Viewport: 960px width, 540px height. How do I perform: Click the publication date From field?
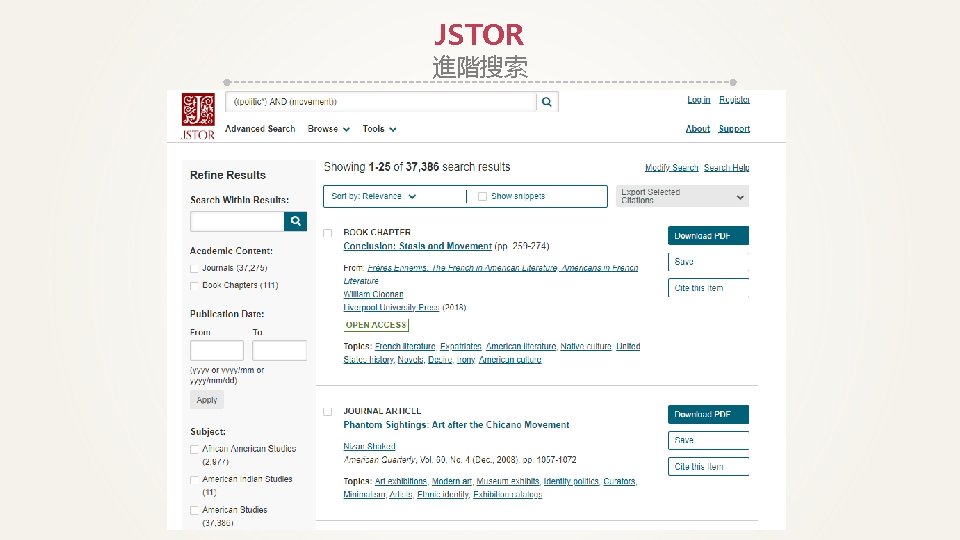(217, 350)
